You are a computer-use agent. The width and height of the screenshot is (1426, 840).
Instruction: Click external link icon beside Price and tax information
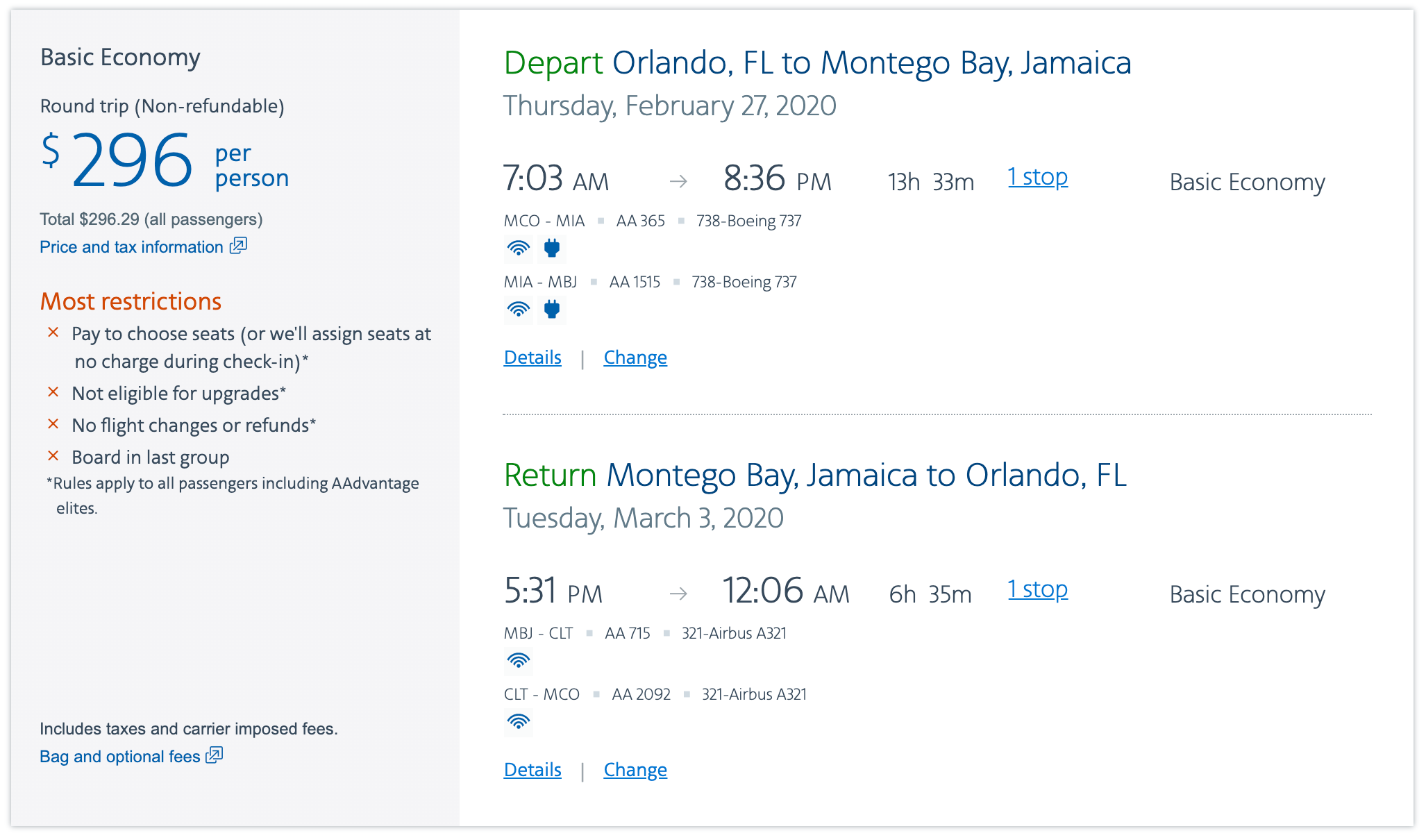[239, 246]
